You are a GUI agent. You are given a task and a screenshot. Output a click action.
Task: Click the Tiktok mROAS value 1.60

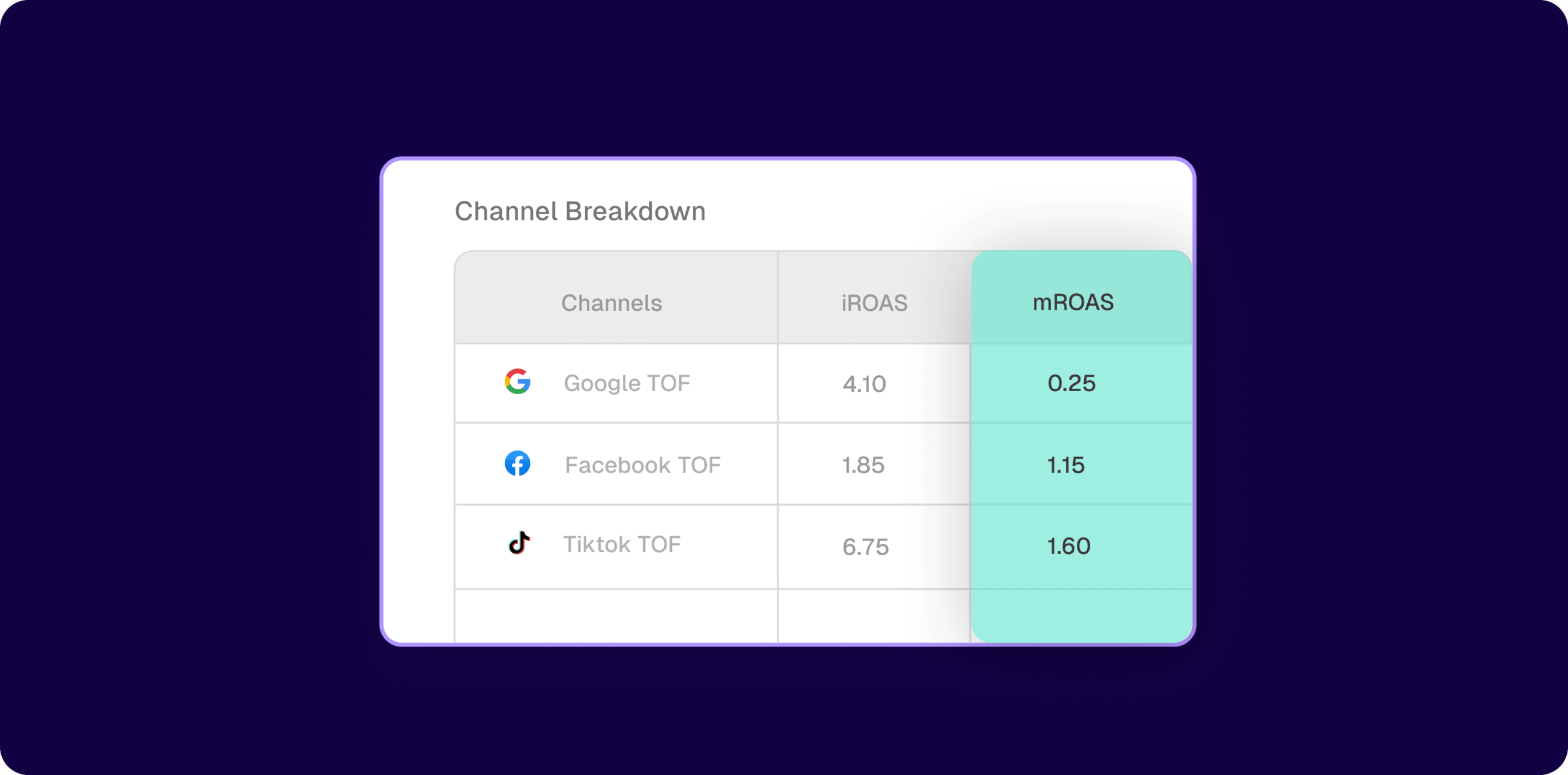coord(1069,546)
